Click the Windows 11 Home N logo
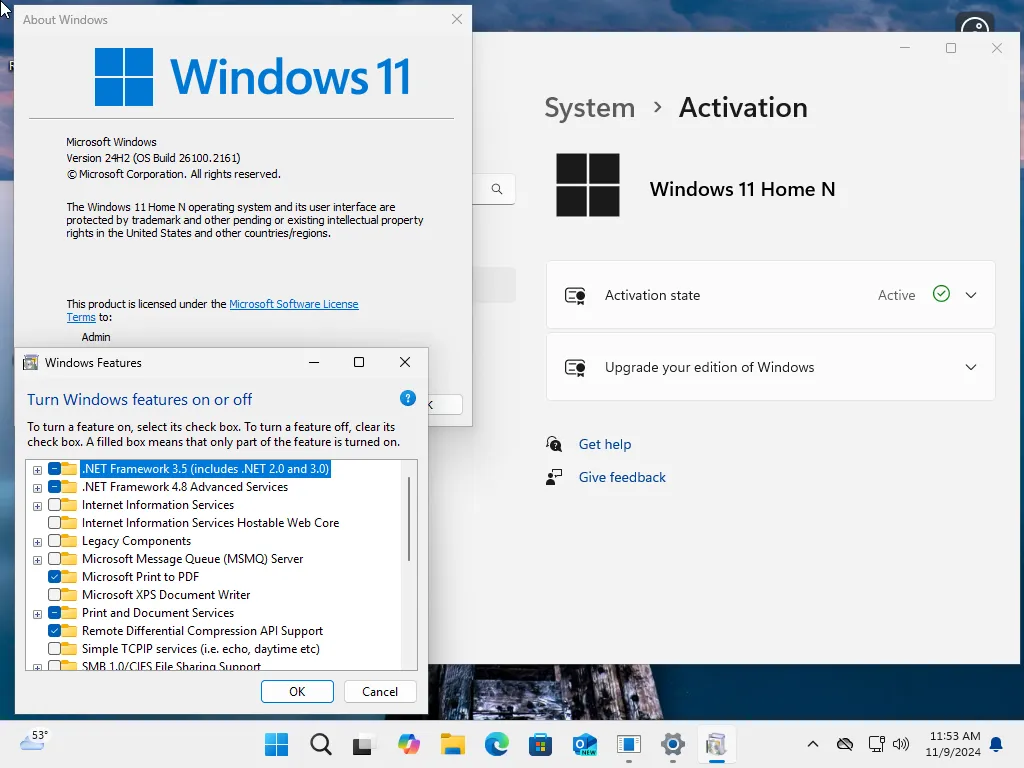Viewport: 1024px width, 768px height. pos(588,185)
